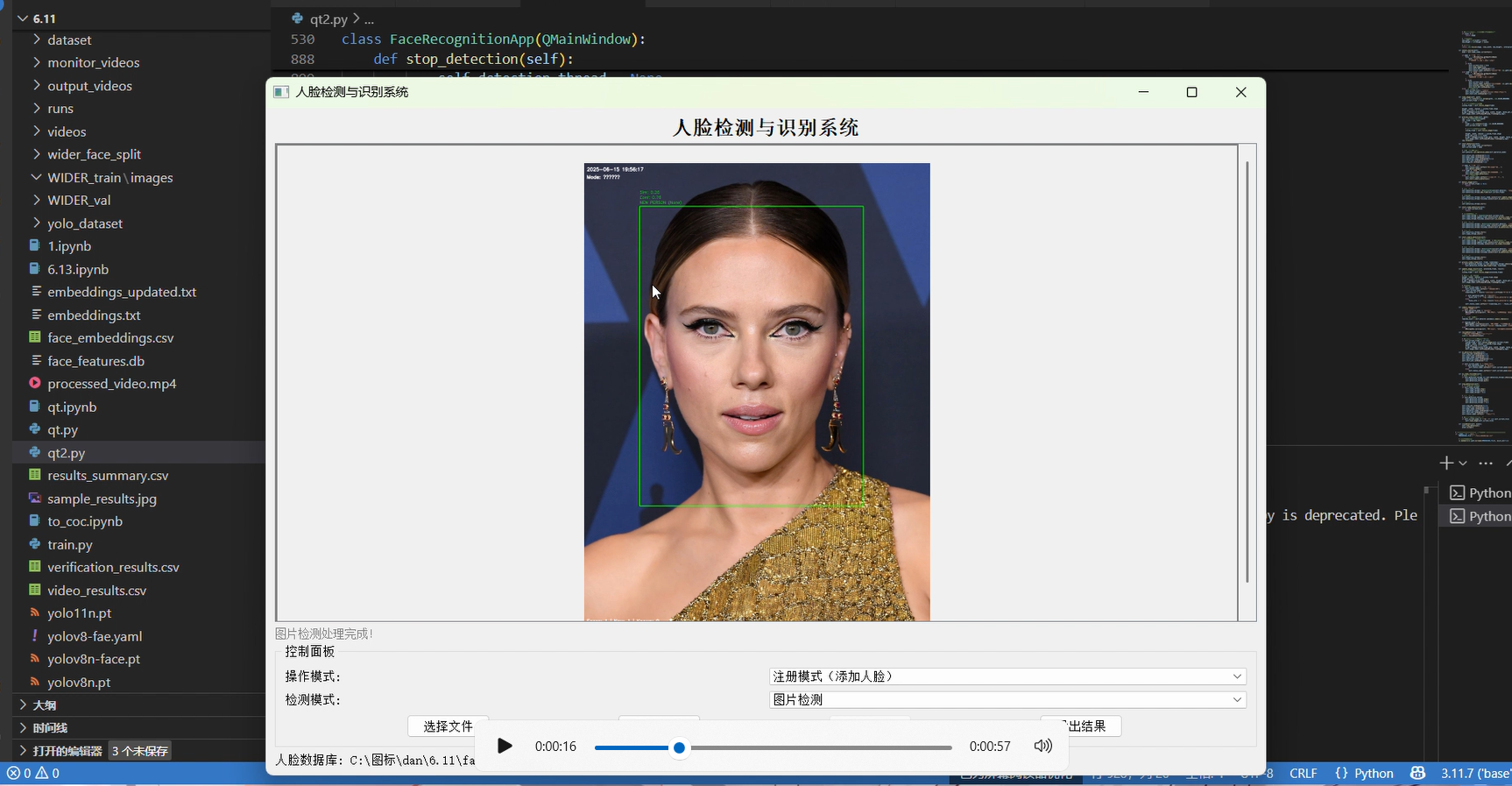Expand the WIDER_val folder
This screenshot has height=786, width=1512.
pyautogui.click(x=37, y=200)
